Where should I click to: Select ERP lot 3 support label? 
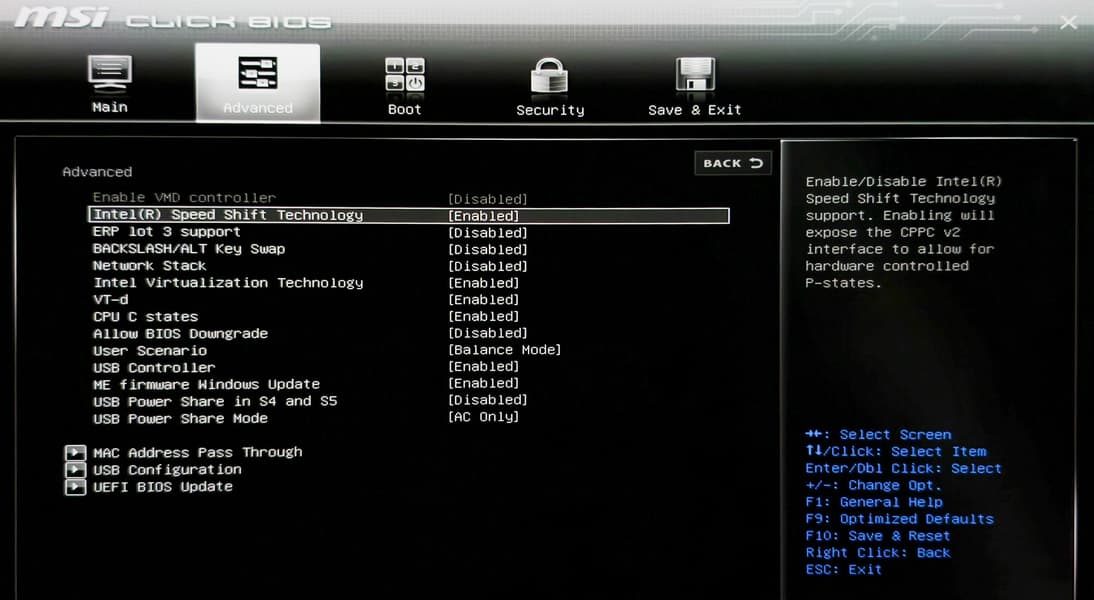click(167, 232)
